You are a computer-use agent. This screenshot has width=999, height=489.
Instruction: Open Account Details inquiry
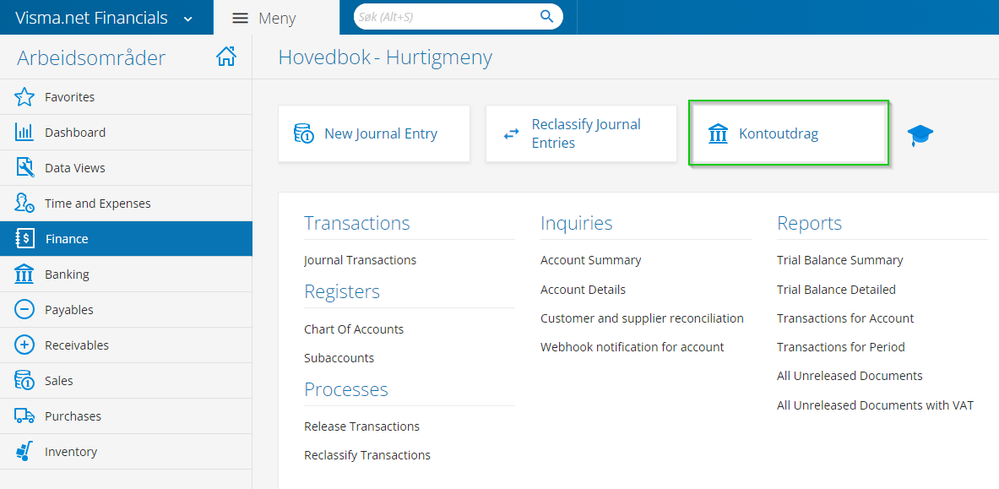583,290
